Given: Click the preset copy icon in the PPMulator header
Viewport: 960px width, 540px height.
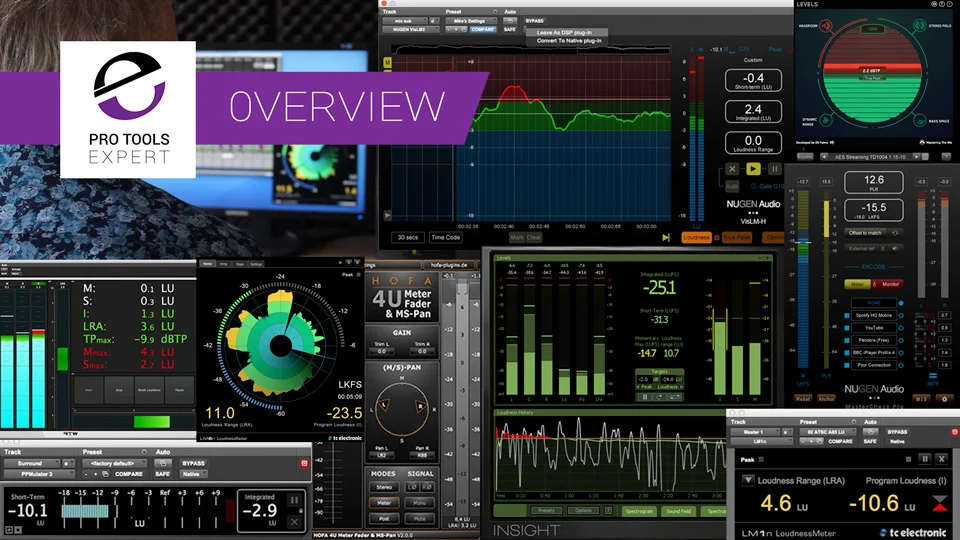Looking at the screenshot, I should pos(105,474).
